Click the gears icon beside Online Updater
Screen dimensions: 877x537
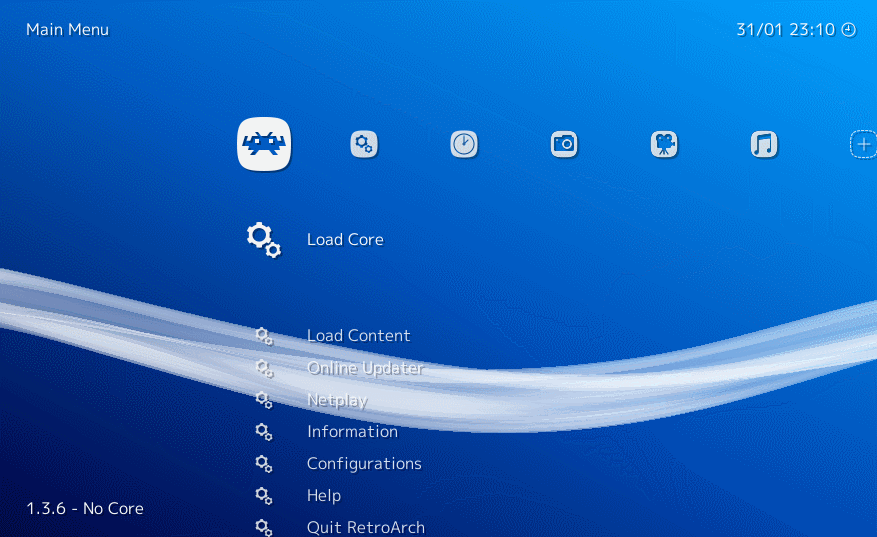tap(264, 369)
